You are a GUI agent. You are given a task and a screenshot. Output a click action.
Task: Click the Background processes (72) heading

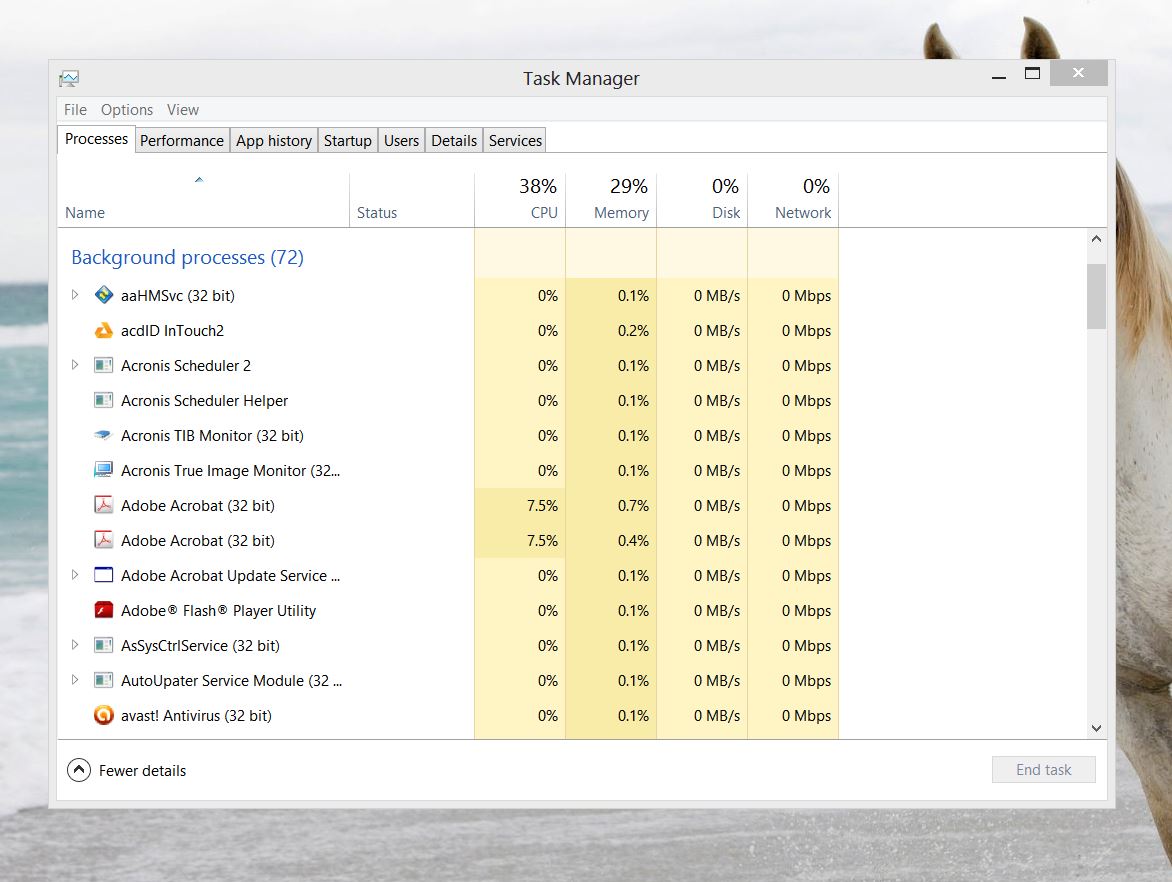click(x=188, y=257)
